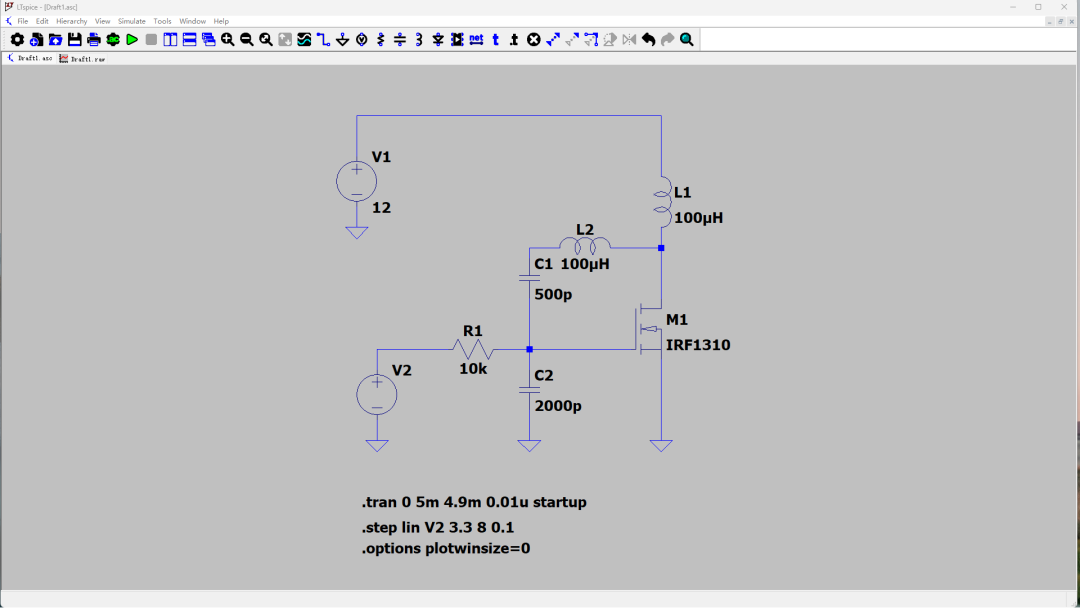Redo the last undone action

click(x=667, y=40)
